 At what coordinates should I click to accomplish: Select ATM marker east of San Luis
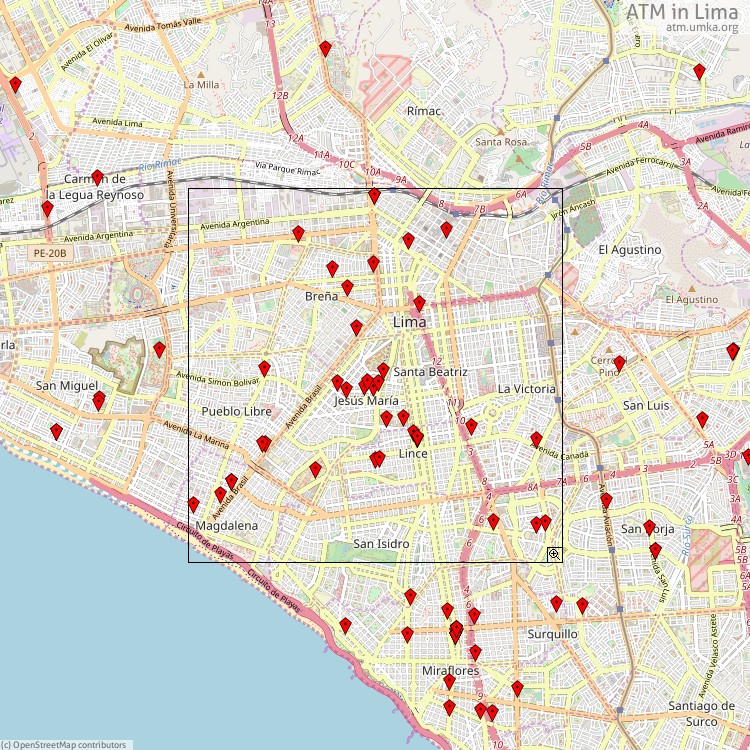(x=702, y=418)
